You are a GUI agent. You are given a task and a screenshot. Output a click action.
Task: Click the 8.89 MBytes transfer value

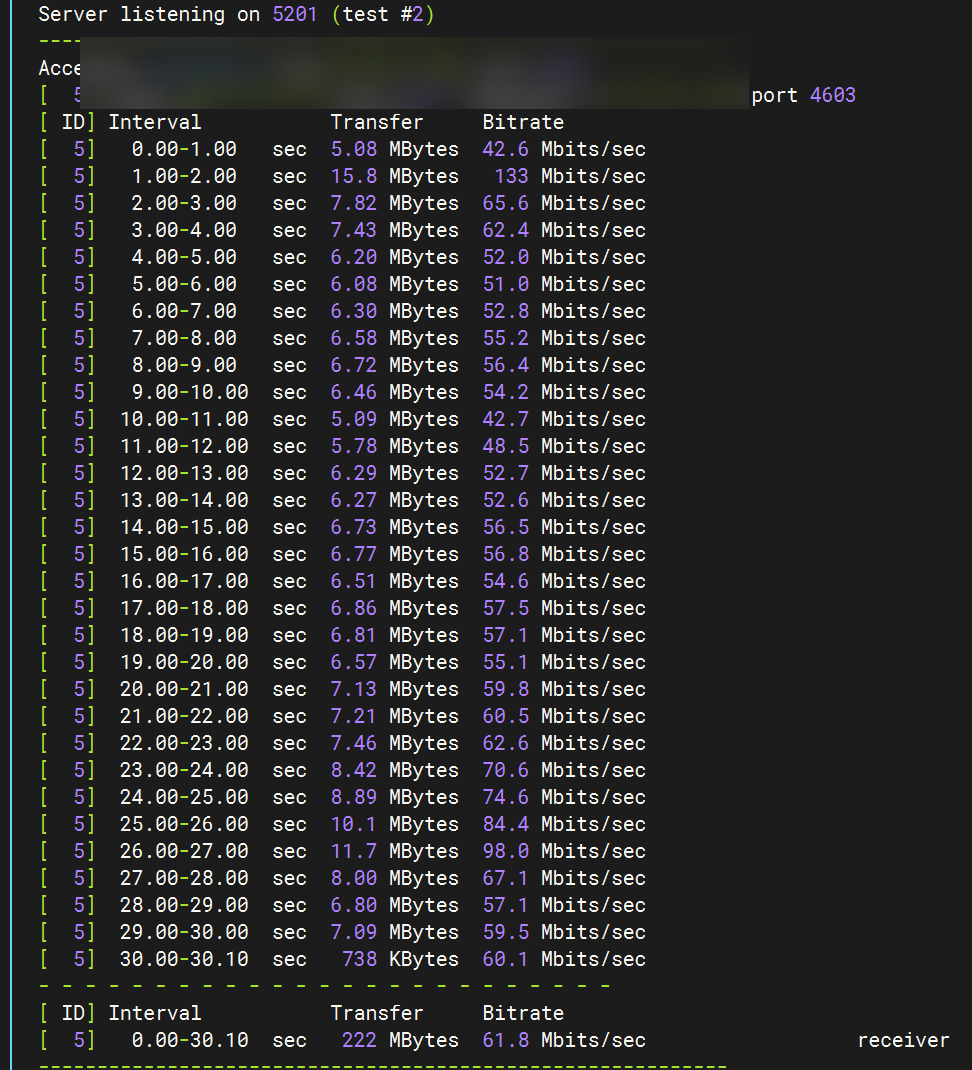pyautogui.click(x=394, y=797)
